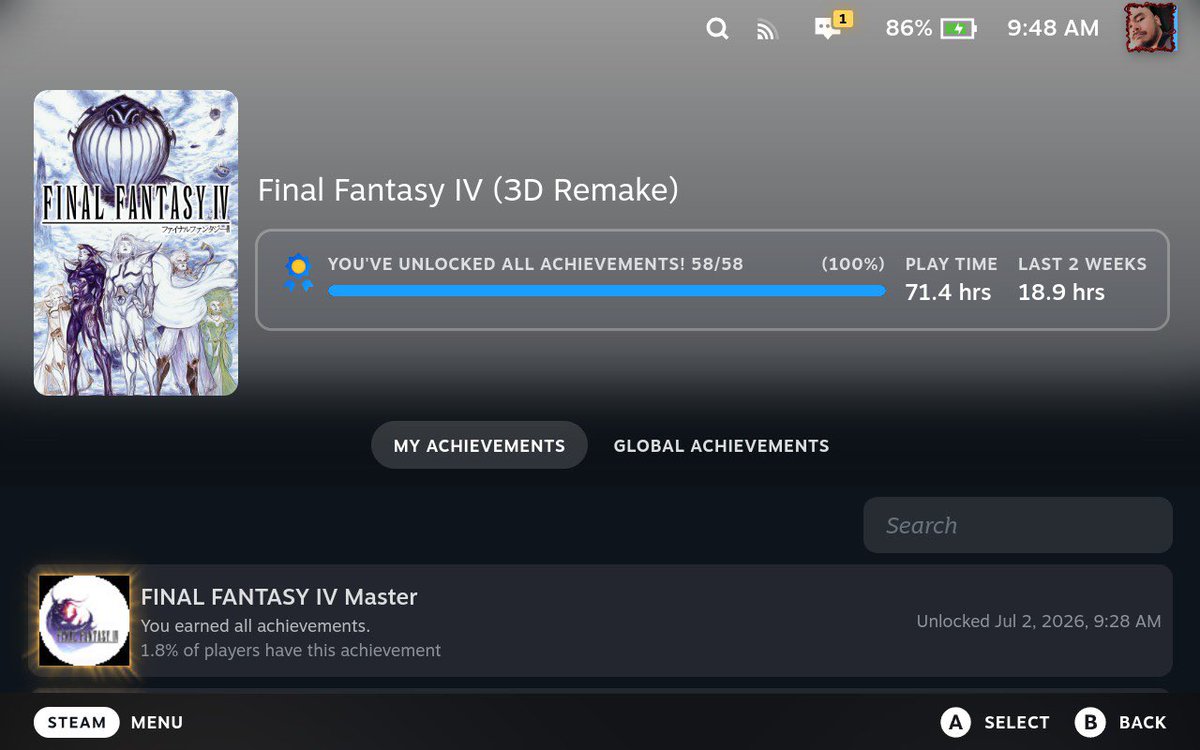Open the user profile avatar

[x=1150, y=28]
